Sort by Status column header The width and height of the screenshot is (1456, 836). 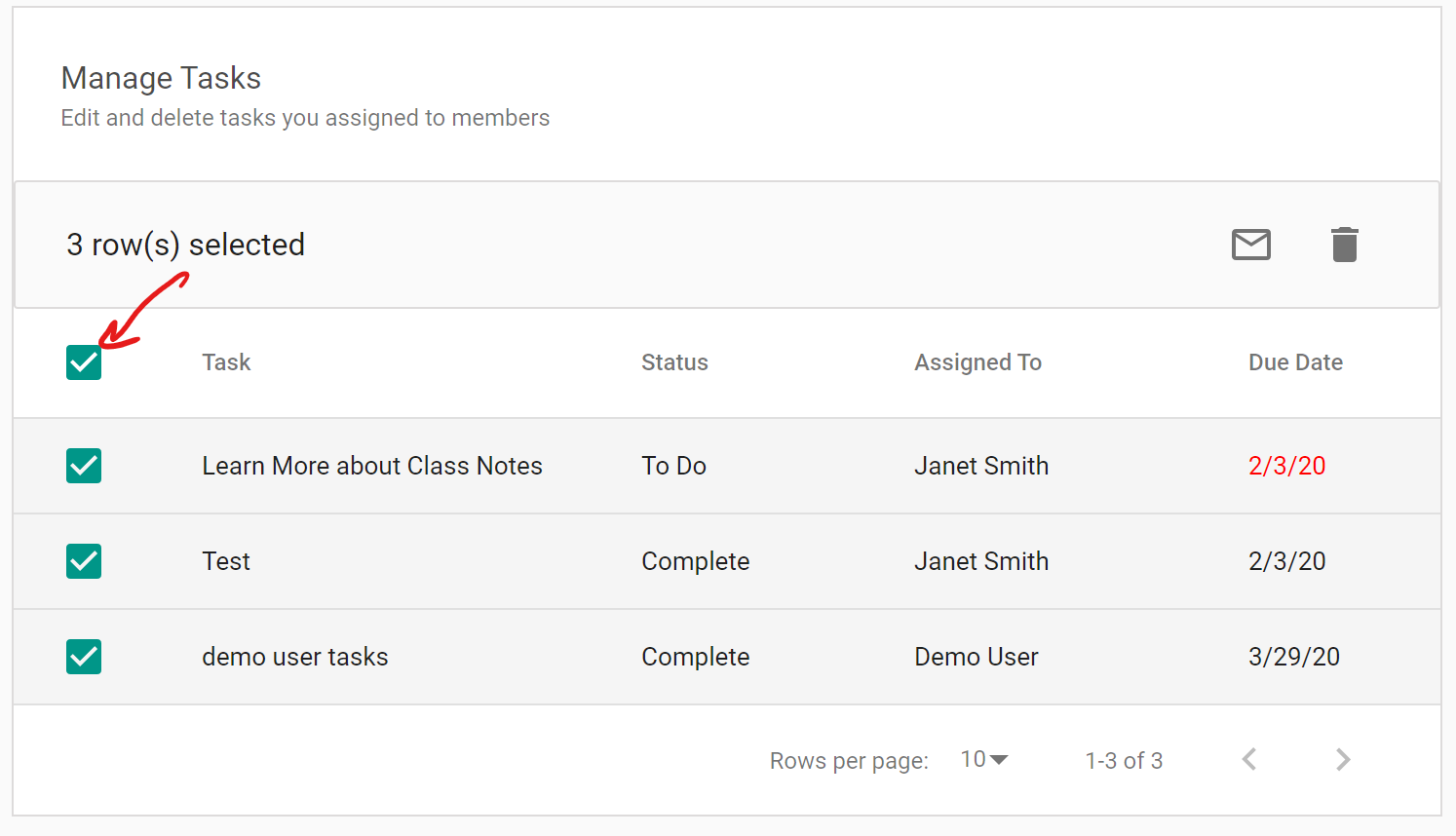click(x=674, y=362)
